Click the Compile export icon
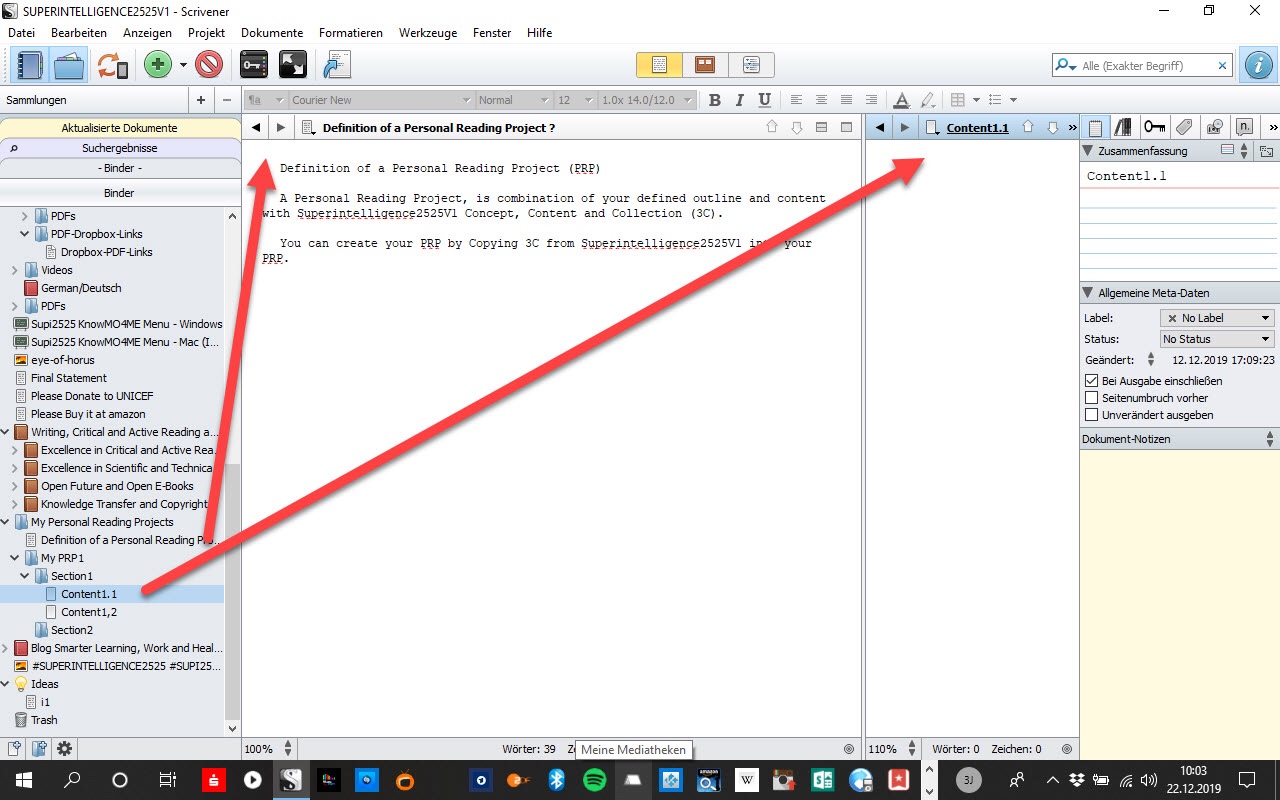The height and width of the screenshot is (800, 1280). (x=335, y=66)
